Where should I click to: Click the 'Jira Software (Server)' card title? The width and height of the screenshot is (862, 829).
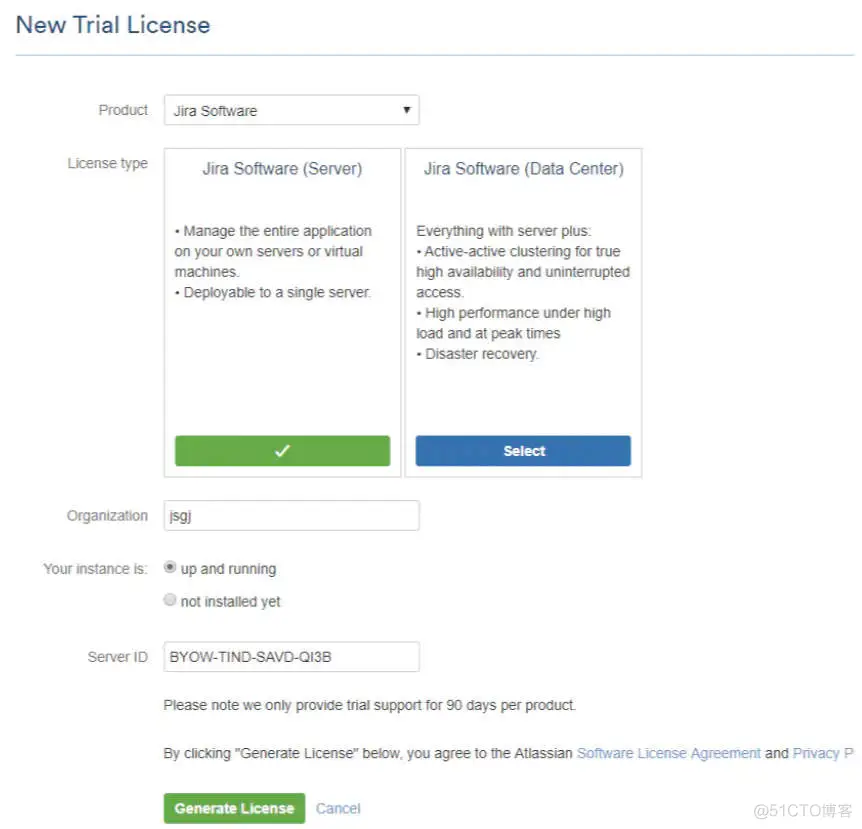[x=283, y=169]
